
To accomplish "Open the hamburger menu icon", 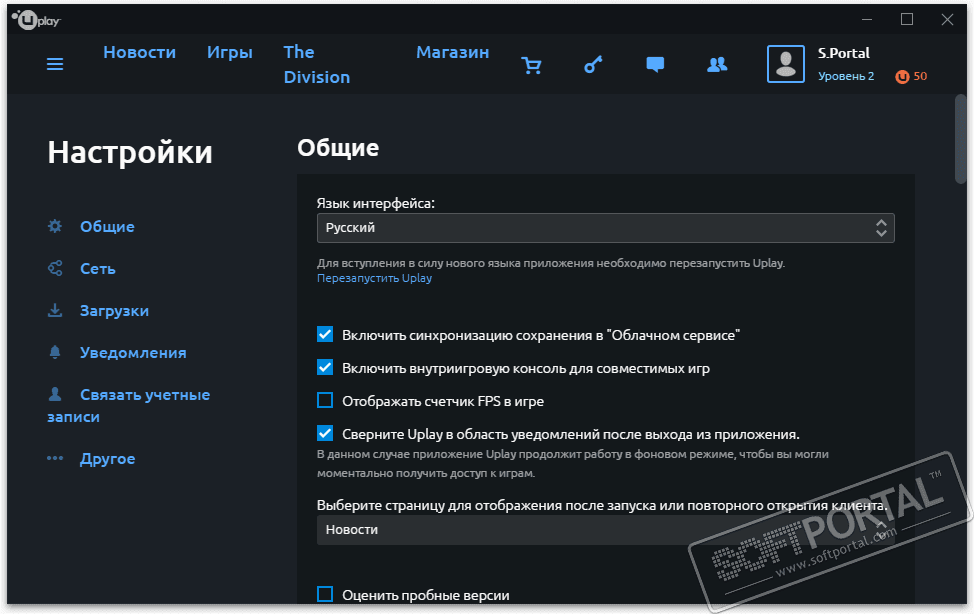I will [x=55, y=64].
